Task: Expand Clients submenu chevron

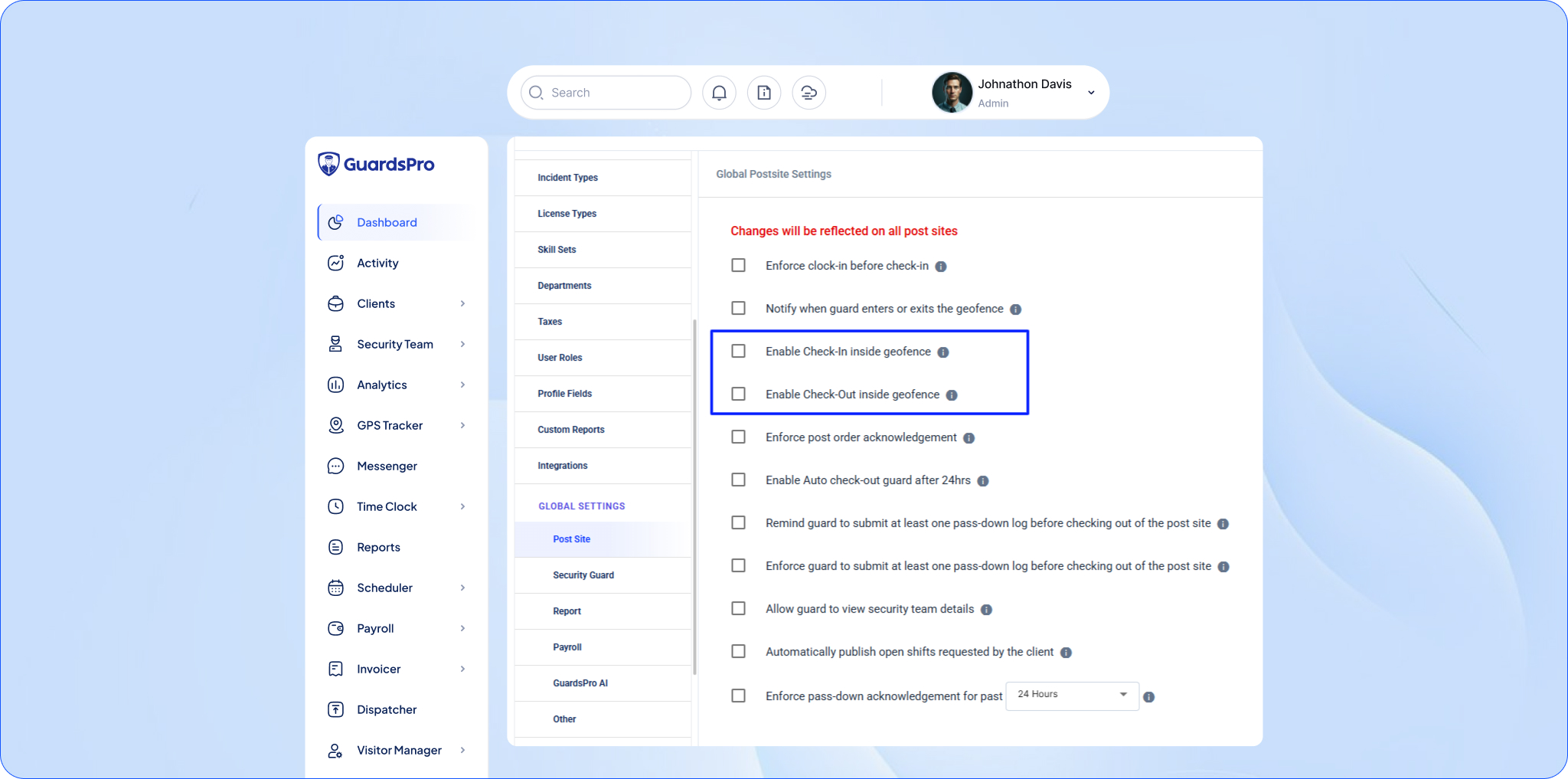Action: point(462,303)
